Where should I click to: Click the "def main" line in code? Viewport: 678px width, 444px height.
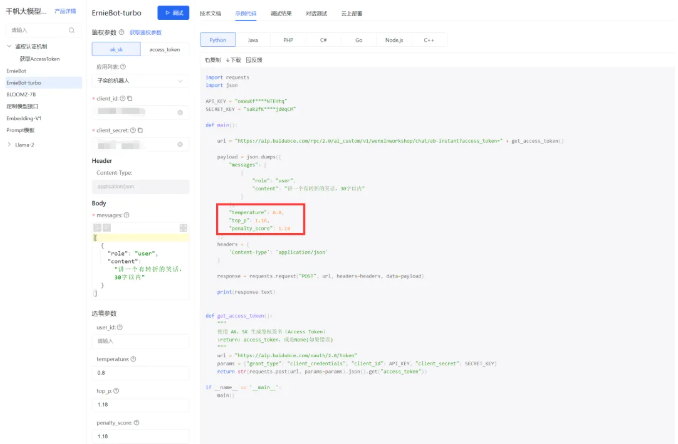[x=221, y=125]
